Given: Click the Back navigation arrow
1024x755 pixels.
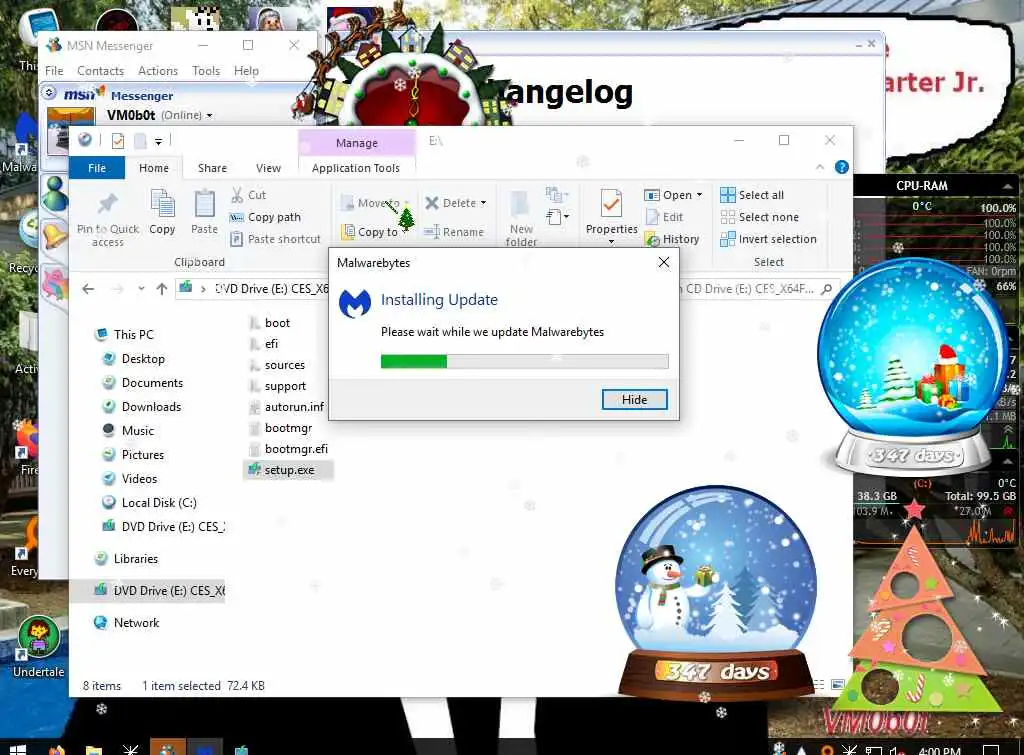Looking at the screenshot, I should [89, 289].
